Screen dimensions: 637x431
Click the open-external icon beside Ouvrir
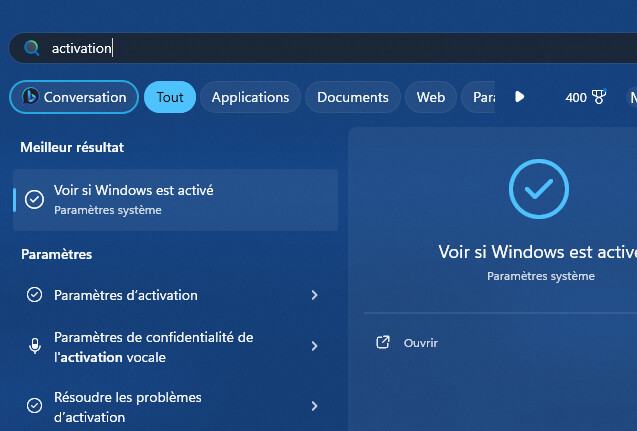(x=382, y=343)
